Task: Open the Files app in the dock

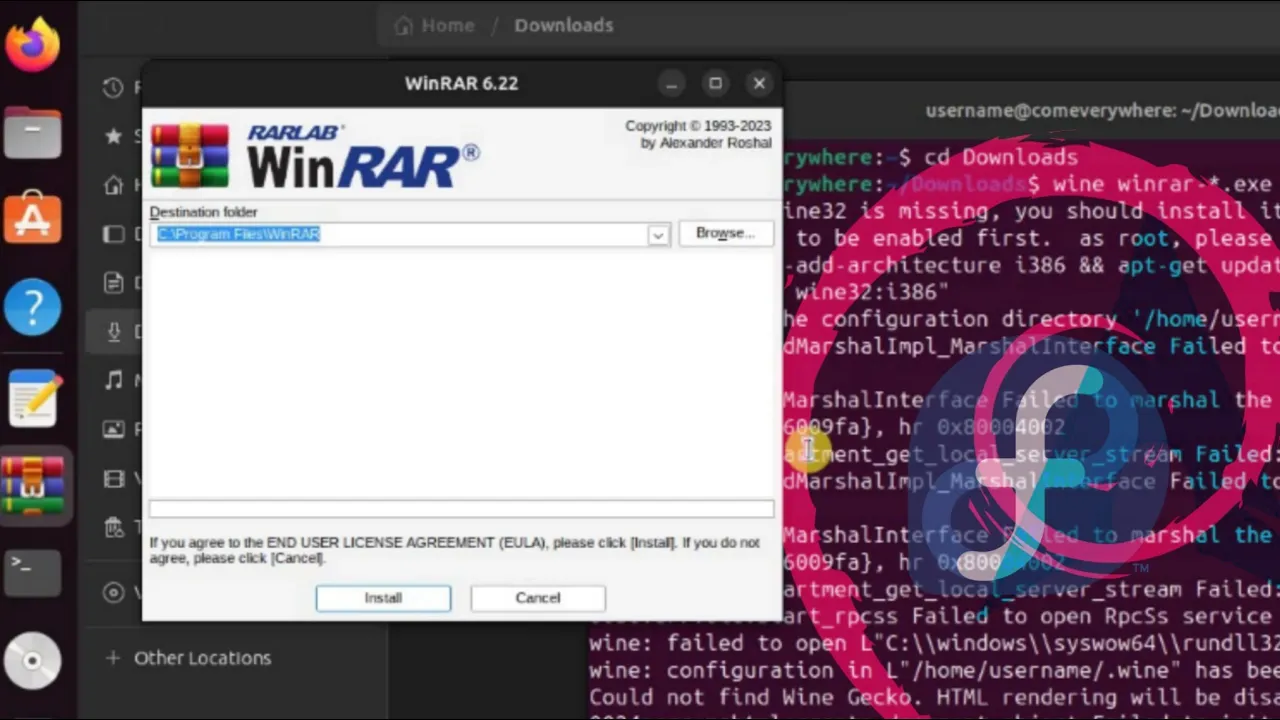Action: [32, 132]
